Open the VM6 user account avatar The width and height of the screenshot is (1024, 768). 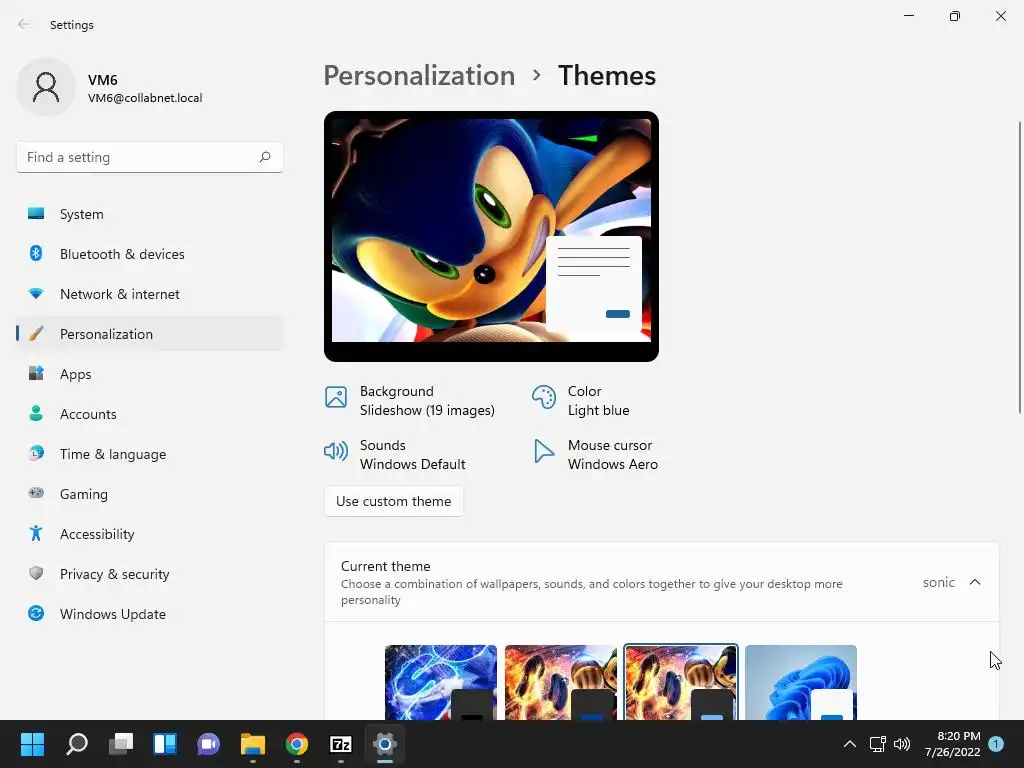point(46,87)
